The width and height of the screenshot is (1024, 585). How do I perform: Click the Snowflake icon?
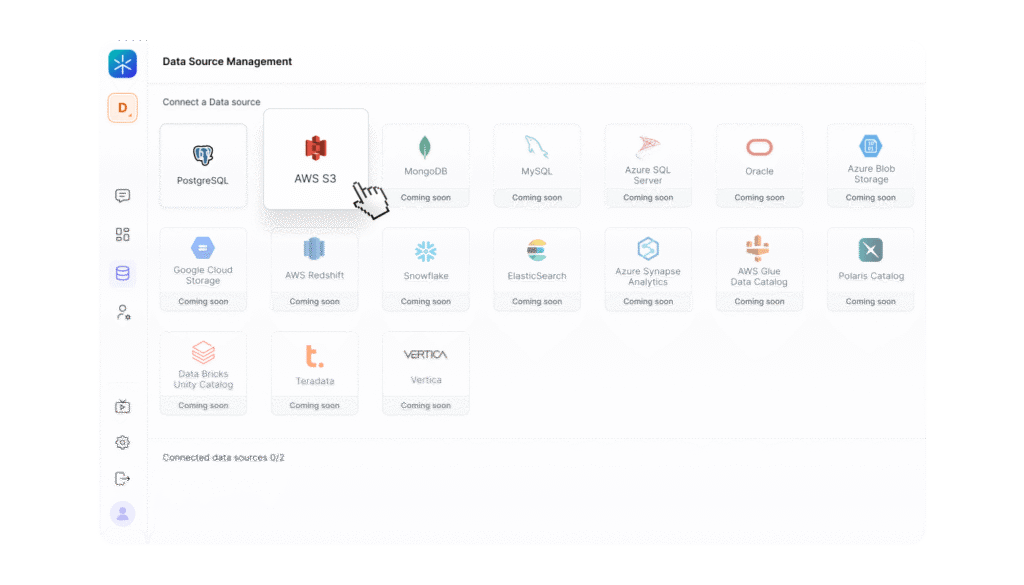coord(426,251)
